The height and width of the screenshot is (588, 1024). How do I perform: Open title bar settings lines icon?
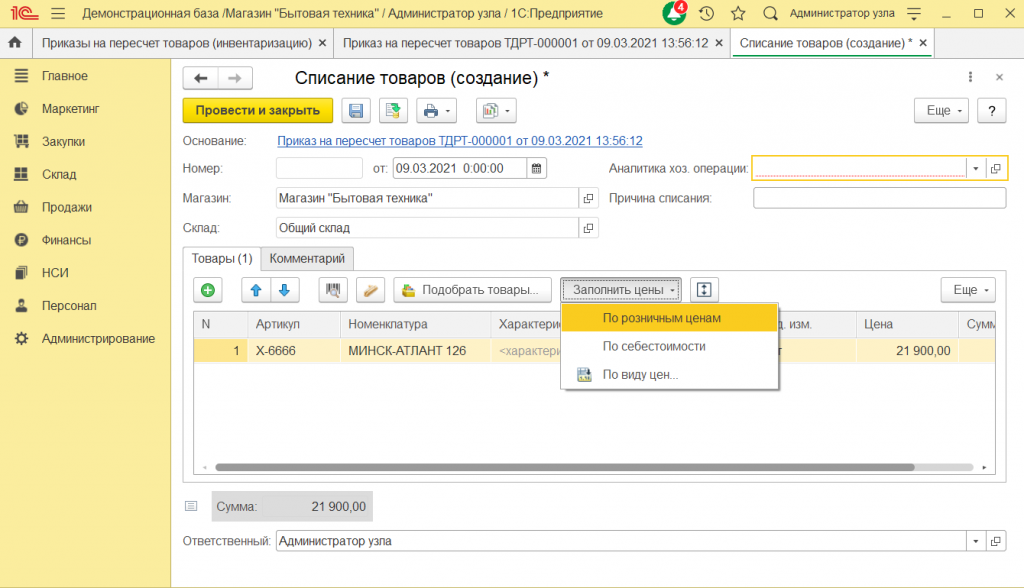[914, 13]
